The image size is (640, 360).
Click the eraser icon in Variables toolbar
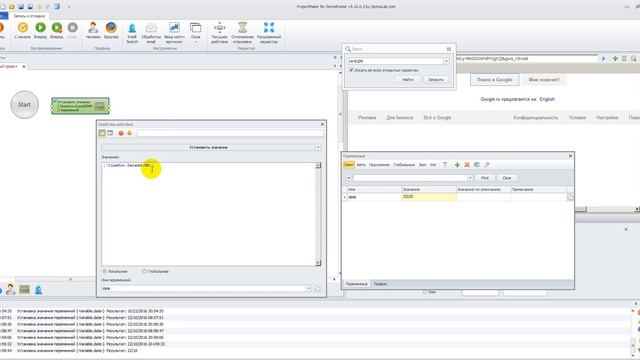coord(487,165)
